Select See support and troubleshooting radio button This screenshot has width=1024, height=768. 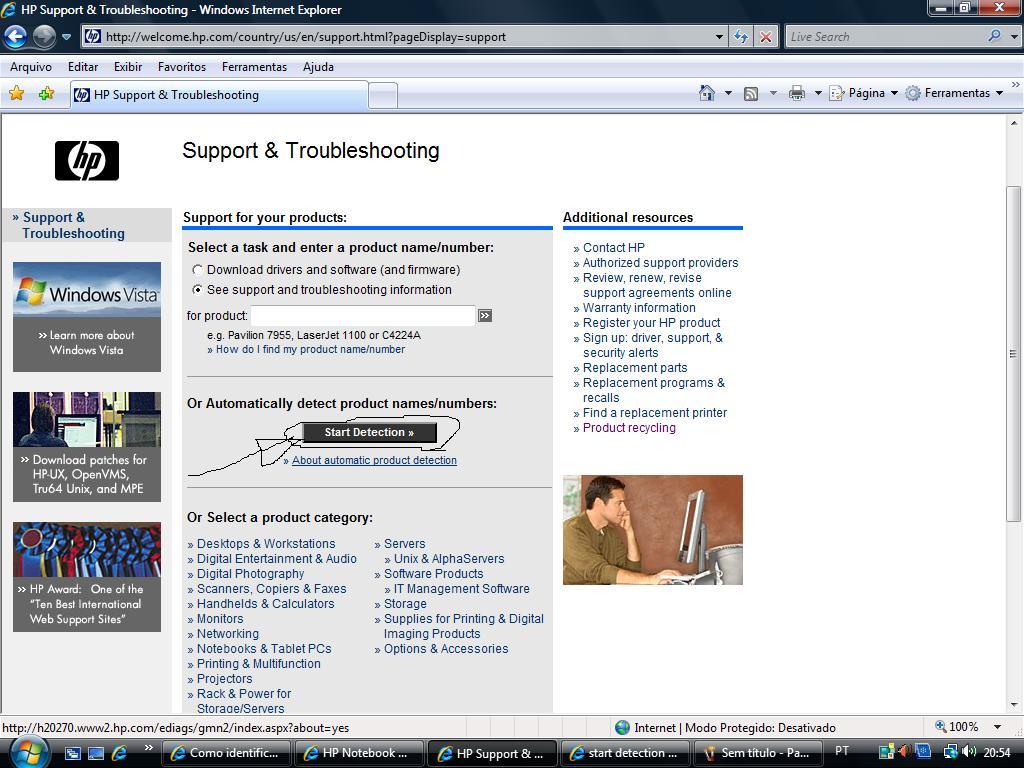(197, 289)
